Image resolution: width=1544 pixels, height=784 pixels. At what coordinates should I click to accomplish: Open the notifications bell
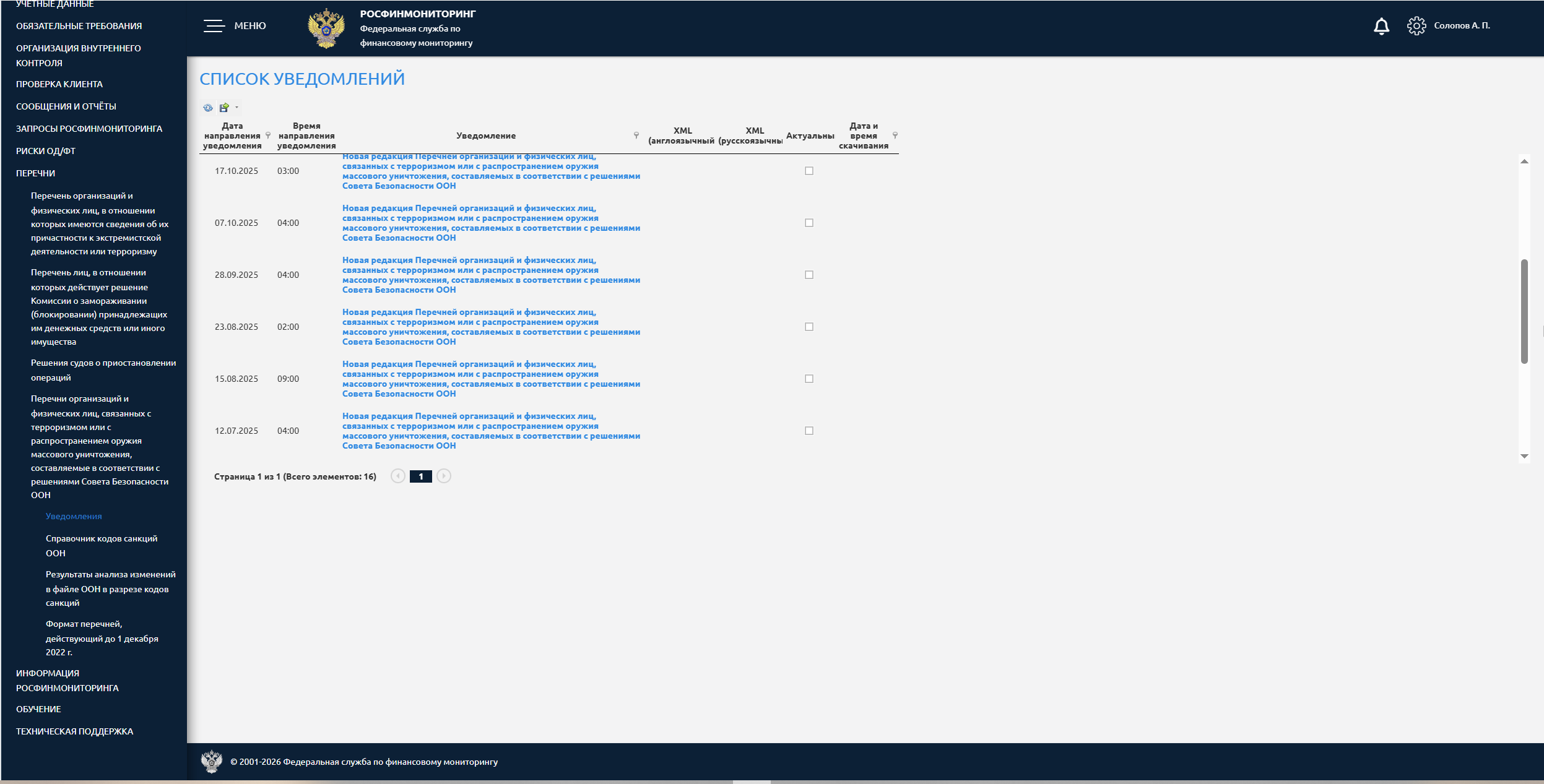pyautogui.click(x=1381, y=26)
